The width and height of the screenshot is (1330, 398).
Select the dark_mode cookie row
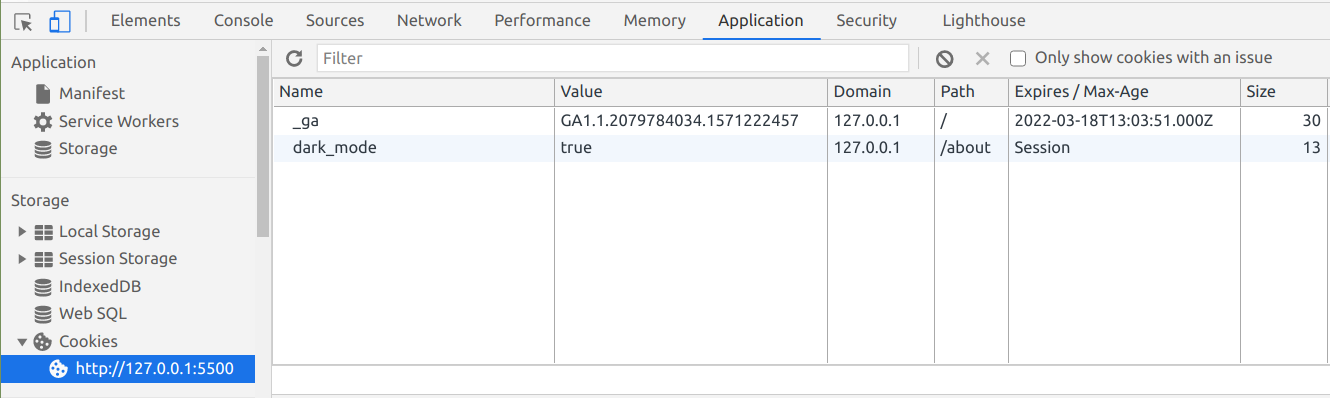pos(801,147)
